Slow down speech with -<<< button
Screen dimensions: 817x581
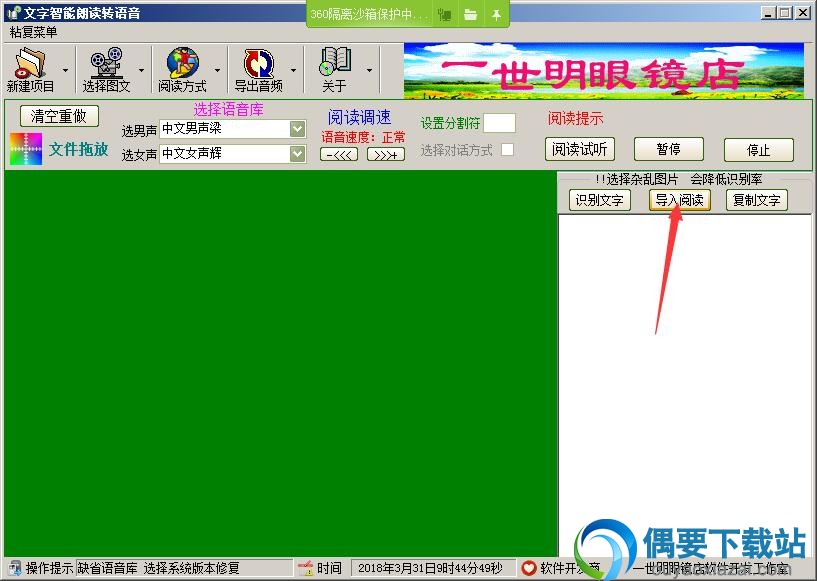point(339,155)
